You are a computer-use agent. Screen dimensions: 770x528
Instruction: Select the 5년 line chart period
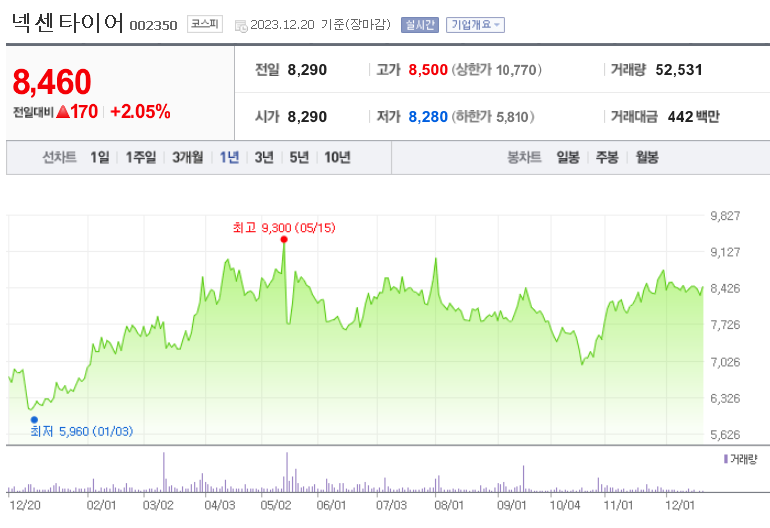tap(299, 157)
